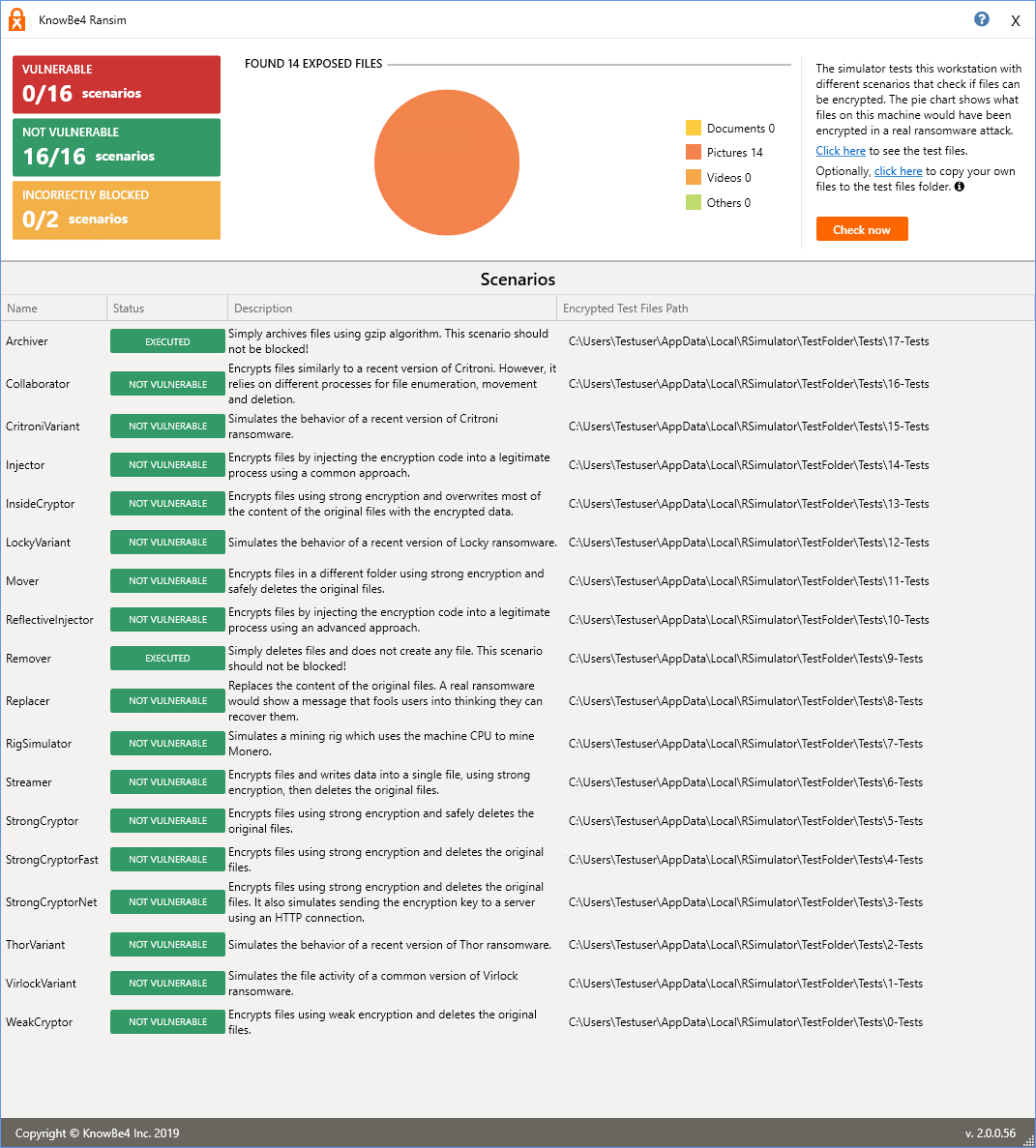Click the info icon after test files folder

tap(960, 187)
